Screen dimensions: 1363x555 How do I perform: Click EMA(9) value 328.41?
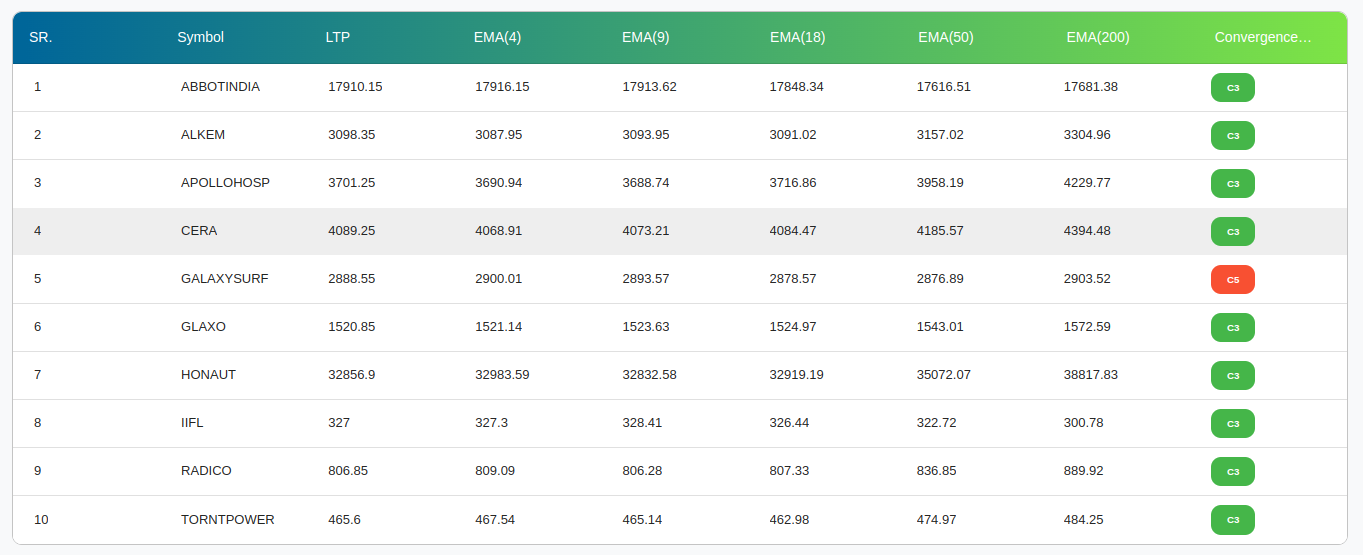pyautogui.click(x=642, y=423)
